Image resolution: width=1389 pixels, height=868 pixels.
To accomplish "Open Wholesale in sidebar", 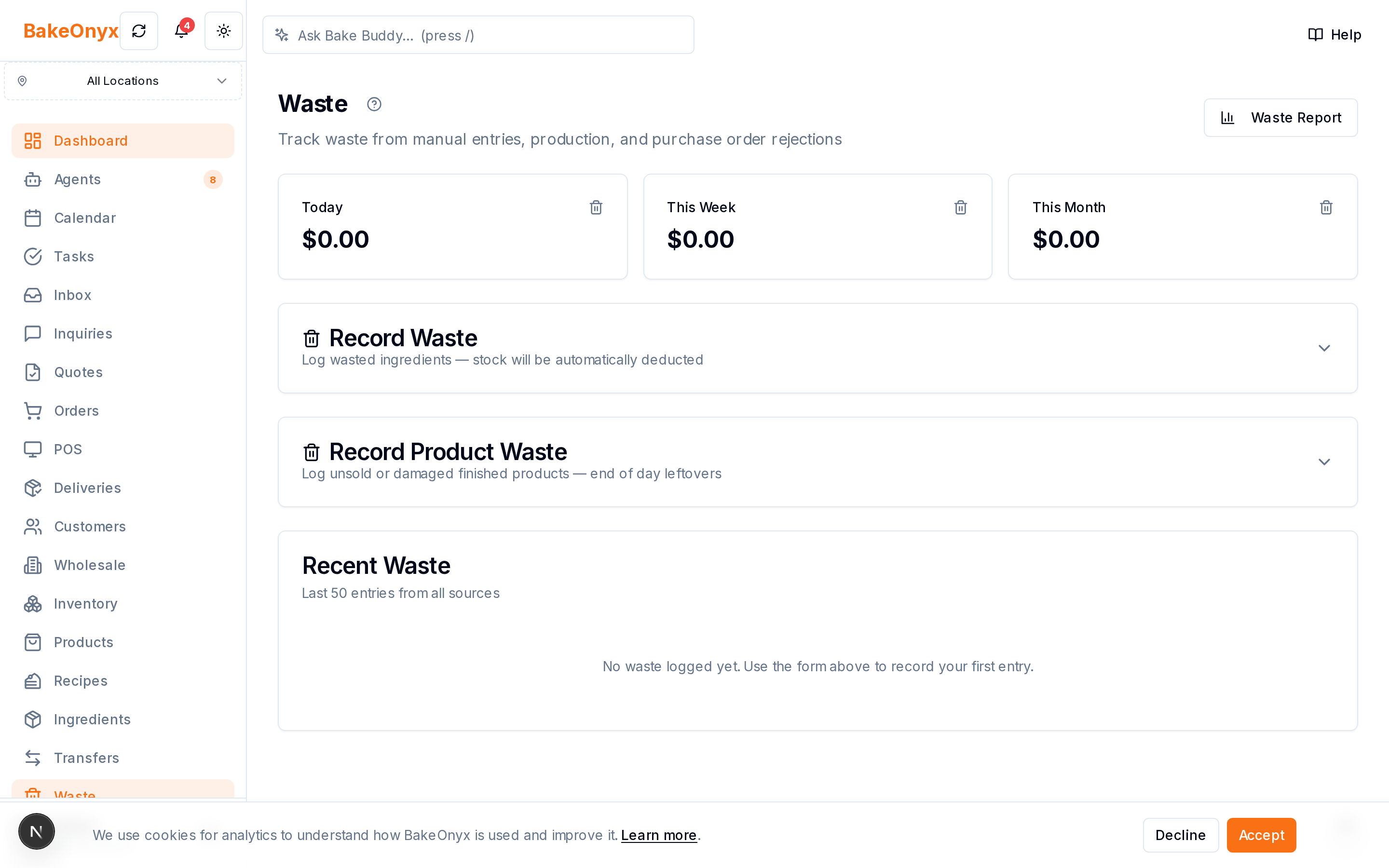I will click(123, 565).
